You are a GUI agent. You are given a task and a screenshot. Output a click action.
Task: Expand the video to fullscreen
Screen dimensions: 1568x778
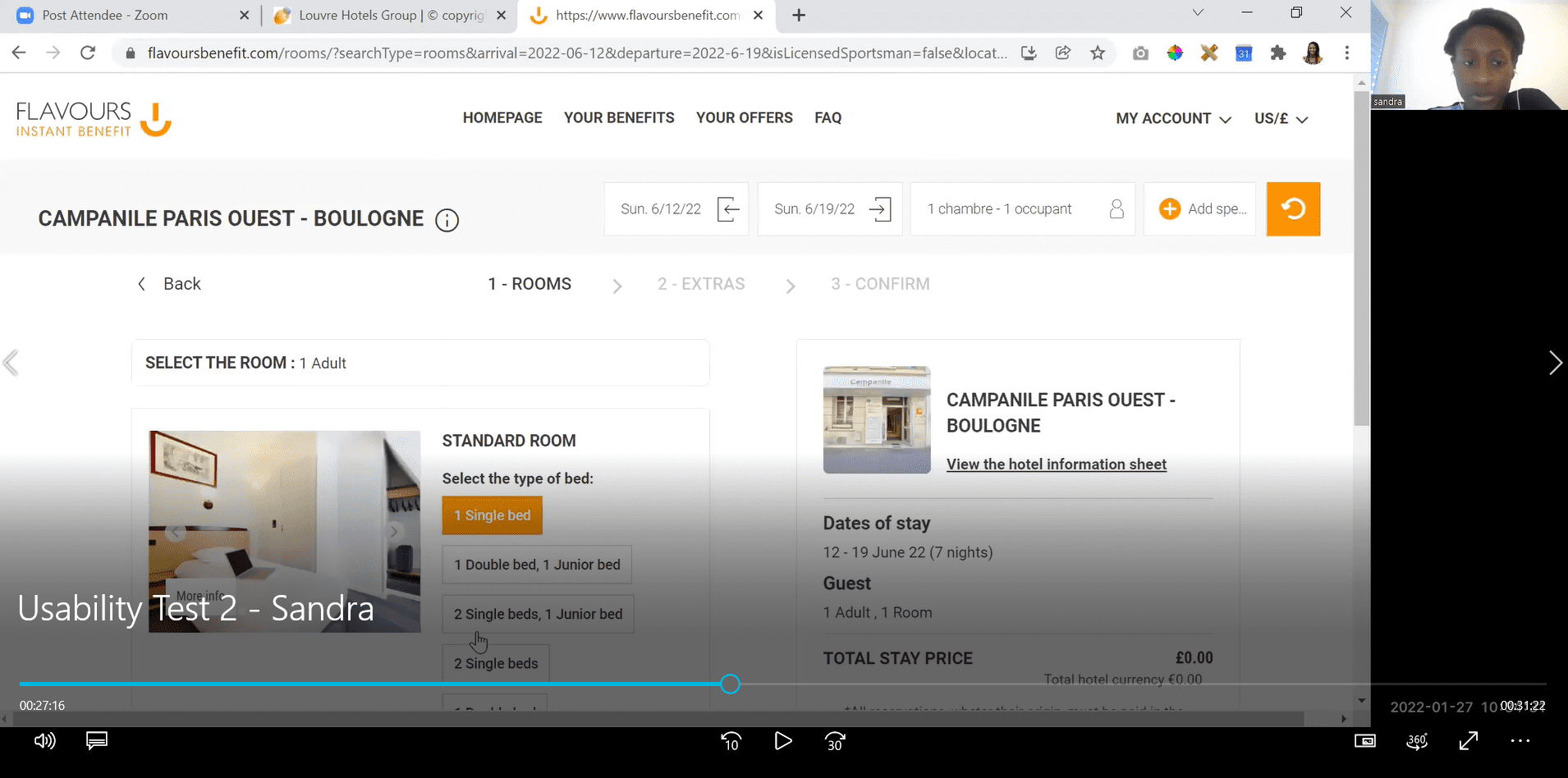pos(1469,741)
